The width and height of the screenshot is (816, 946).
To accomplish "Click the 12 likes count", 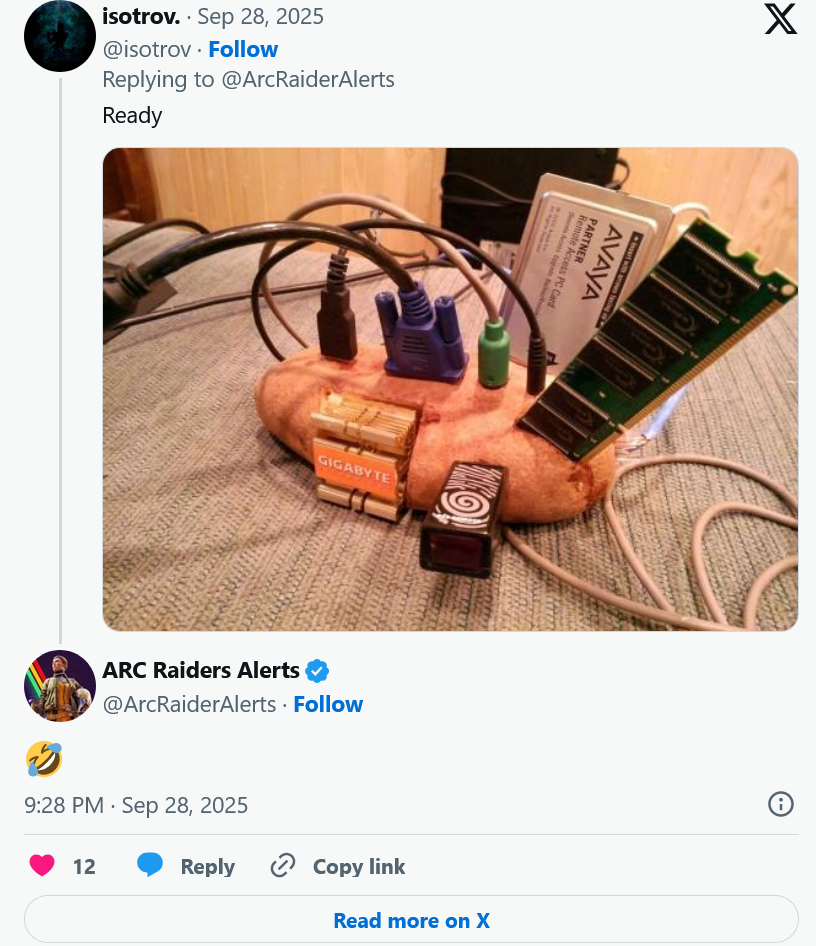I will [84, 867].
